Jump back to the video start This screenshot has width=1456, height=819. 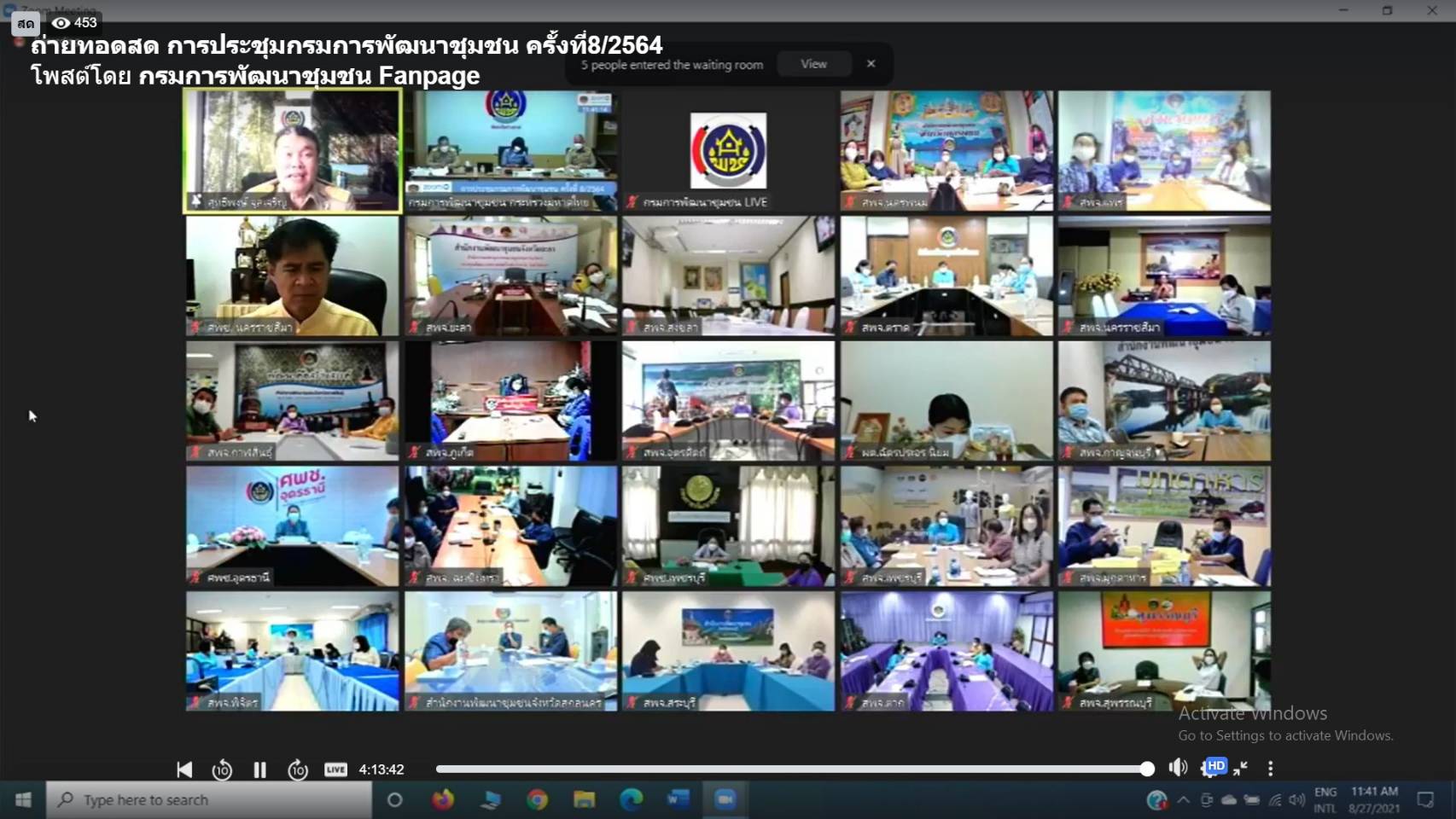tap(184, 770)
